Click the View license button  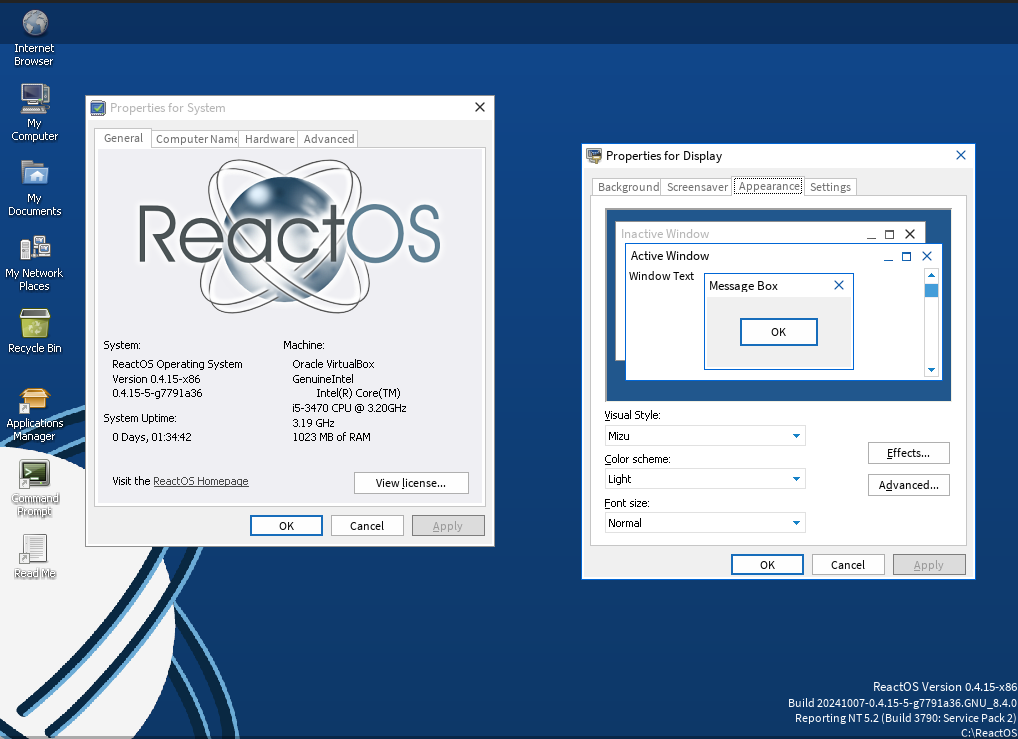(411, 483)
